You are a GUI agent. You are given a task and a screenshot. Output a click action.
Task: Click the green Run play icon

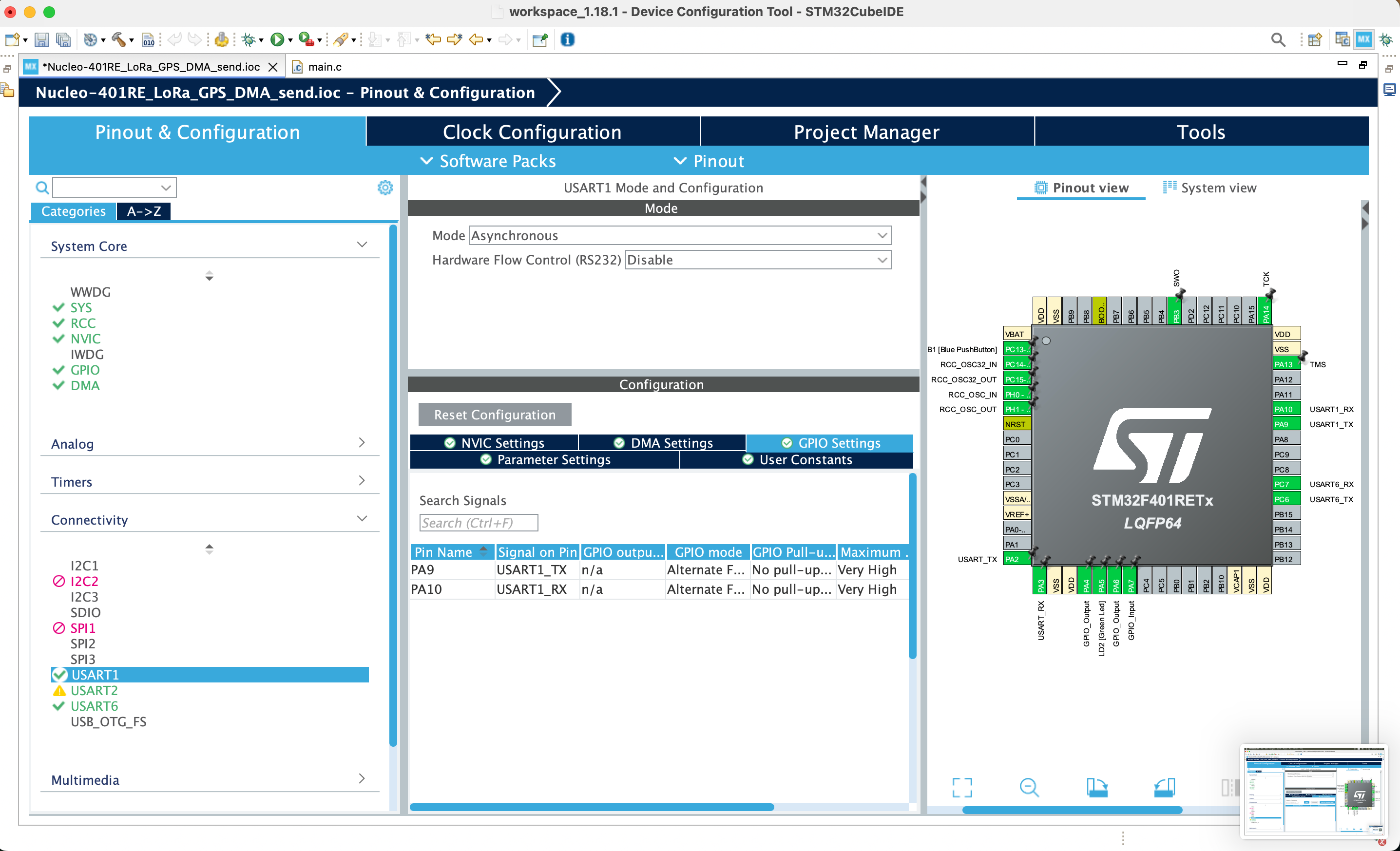[x=277, y=40]
